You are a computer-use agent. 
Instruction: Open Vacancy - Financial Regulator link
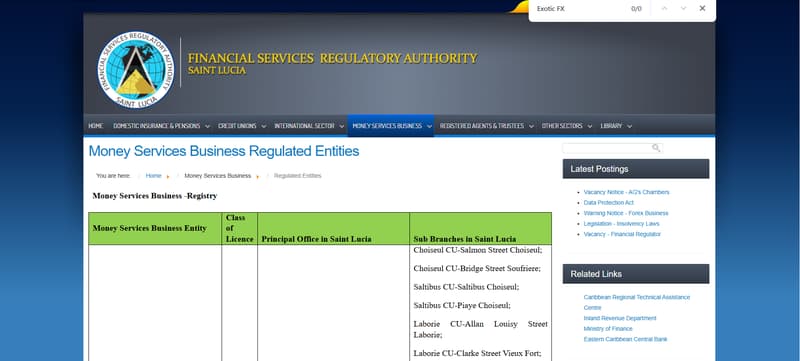coord(622,234)
